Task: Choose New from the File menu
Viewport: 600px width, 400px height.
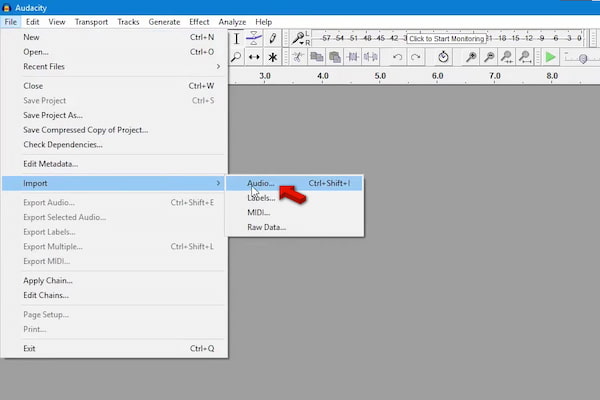Action: 114,37
